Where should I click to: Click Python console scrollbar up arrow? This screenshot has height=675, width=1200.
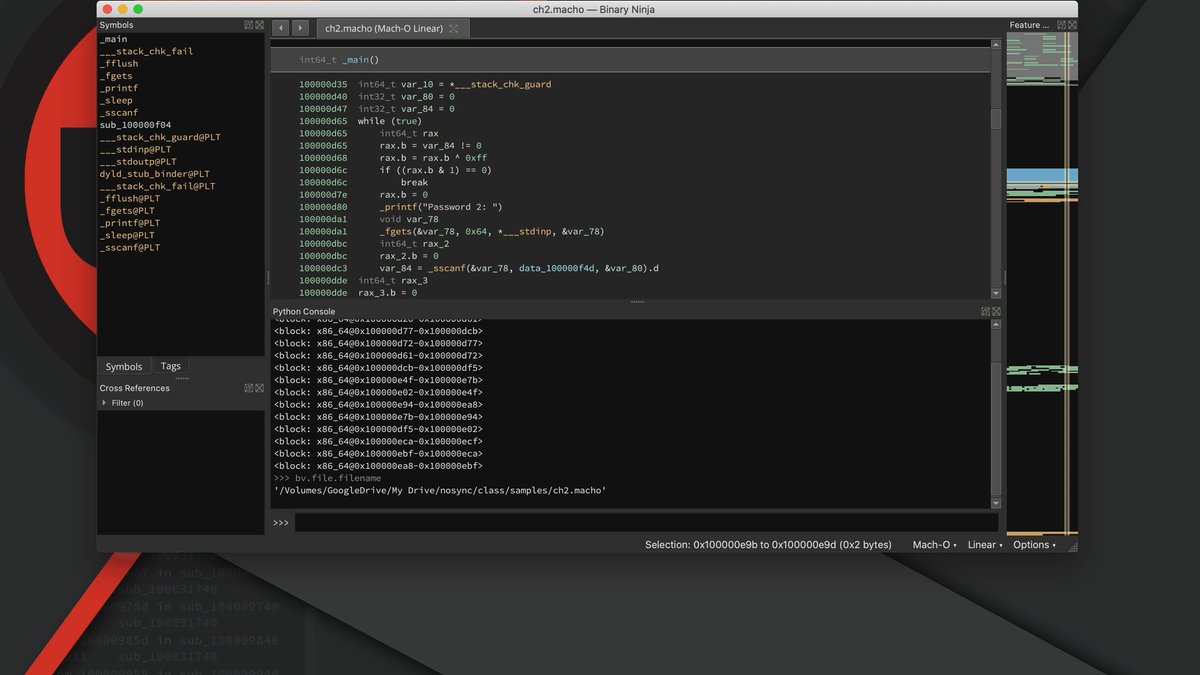pos(996,325)
